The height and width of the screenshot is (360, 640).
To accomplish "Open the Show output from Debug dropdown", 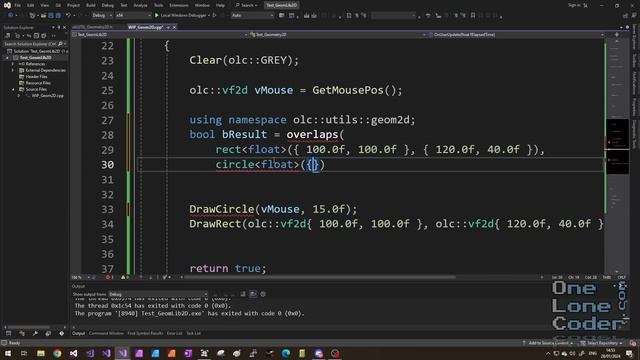I will [158, 294].
